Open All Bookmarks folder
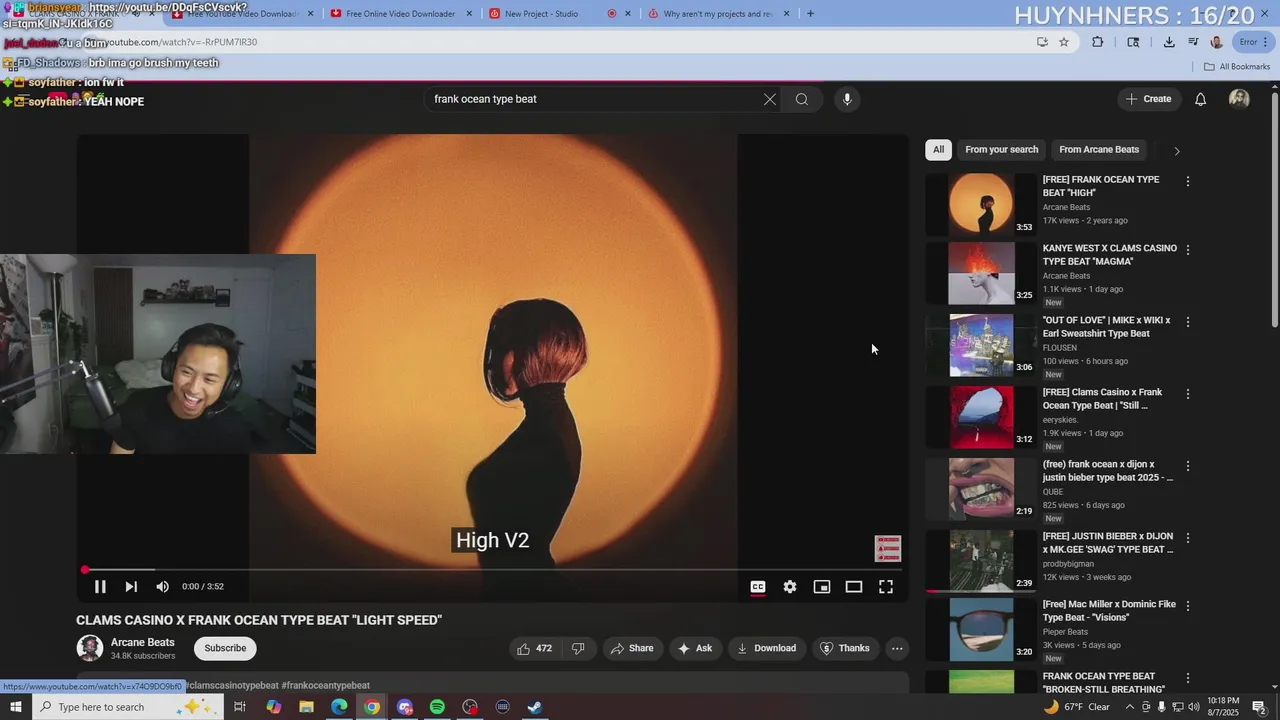 (1237, 67)
